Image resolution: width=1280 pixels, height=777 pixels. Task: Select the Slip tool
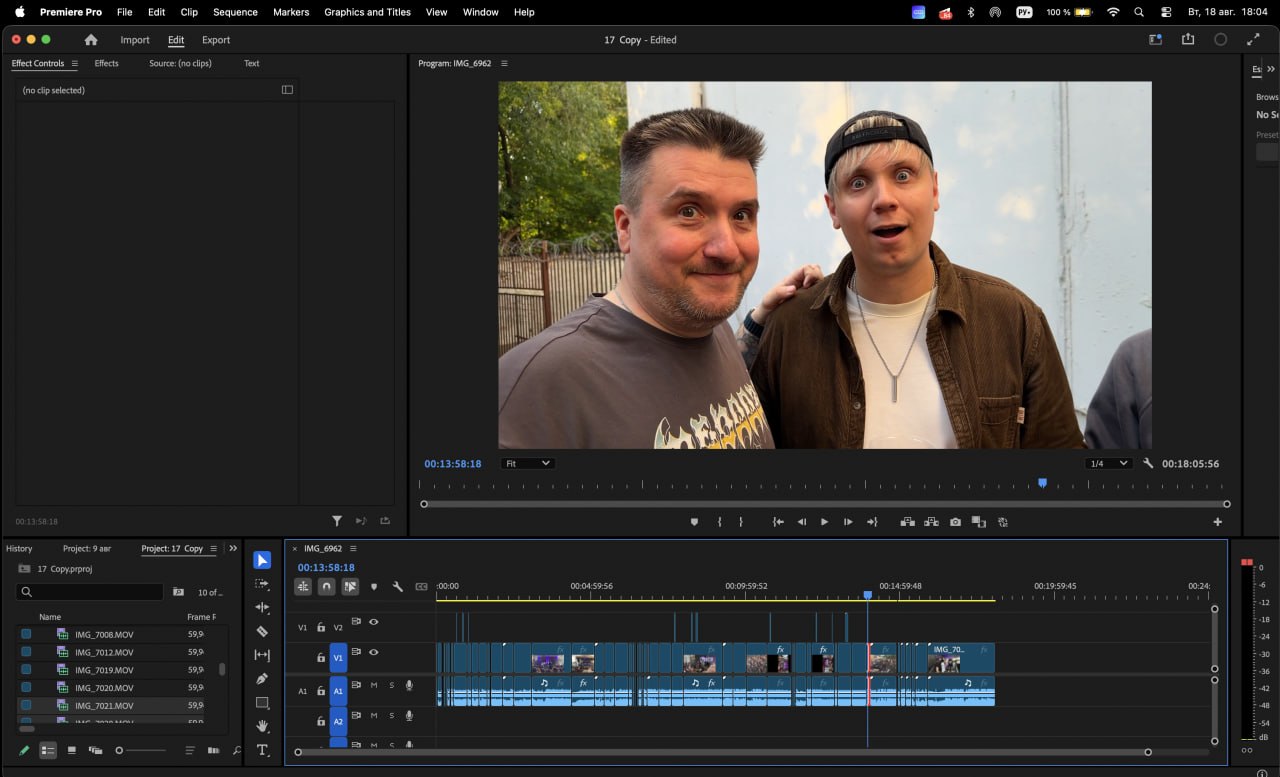(x=262, y=655)
